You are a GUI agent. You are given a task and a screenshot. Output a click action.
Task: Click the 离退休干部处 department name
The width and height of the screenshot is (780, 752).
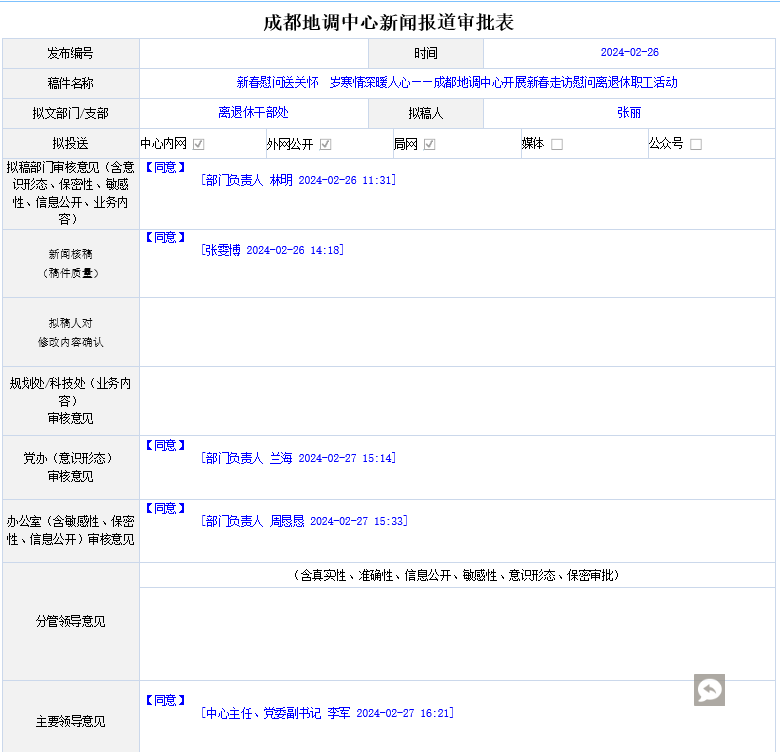[x=253, y=113]
